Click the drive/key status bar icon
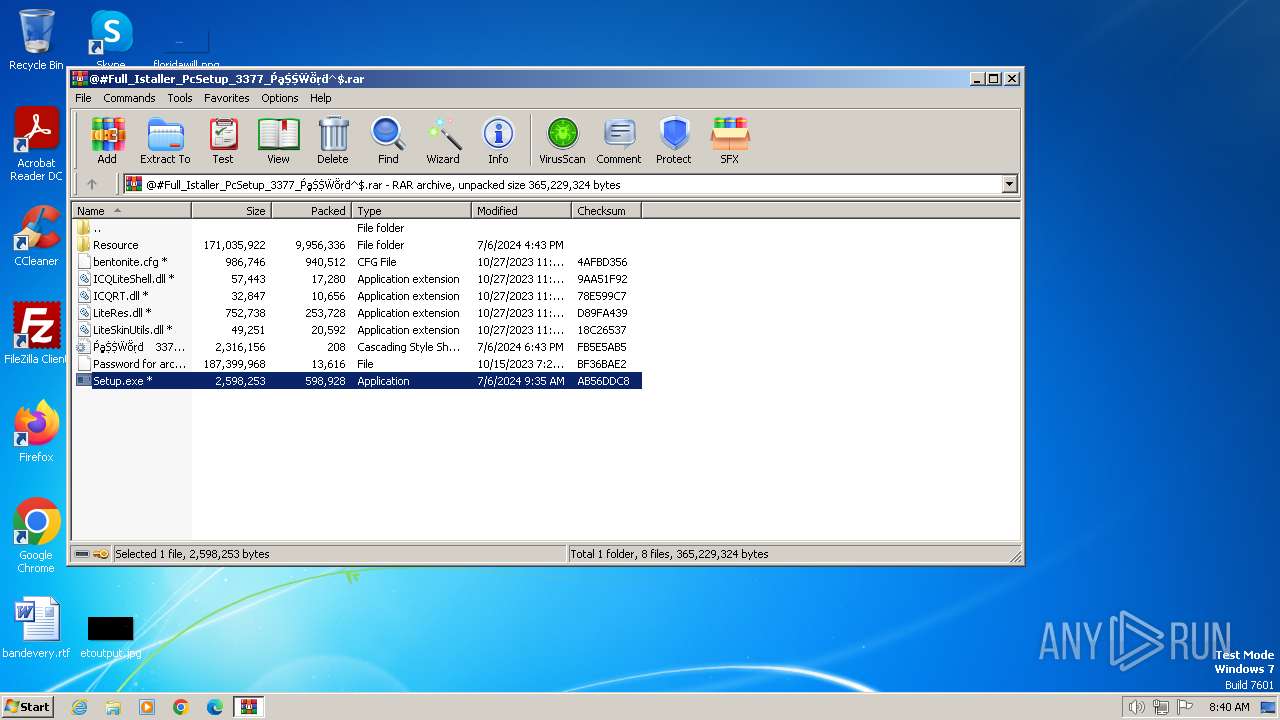The width and height of the screenshot is (1280, 720). (92, 554)
